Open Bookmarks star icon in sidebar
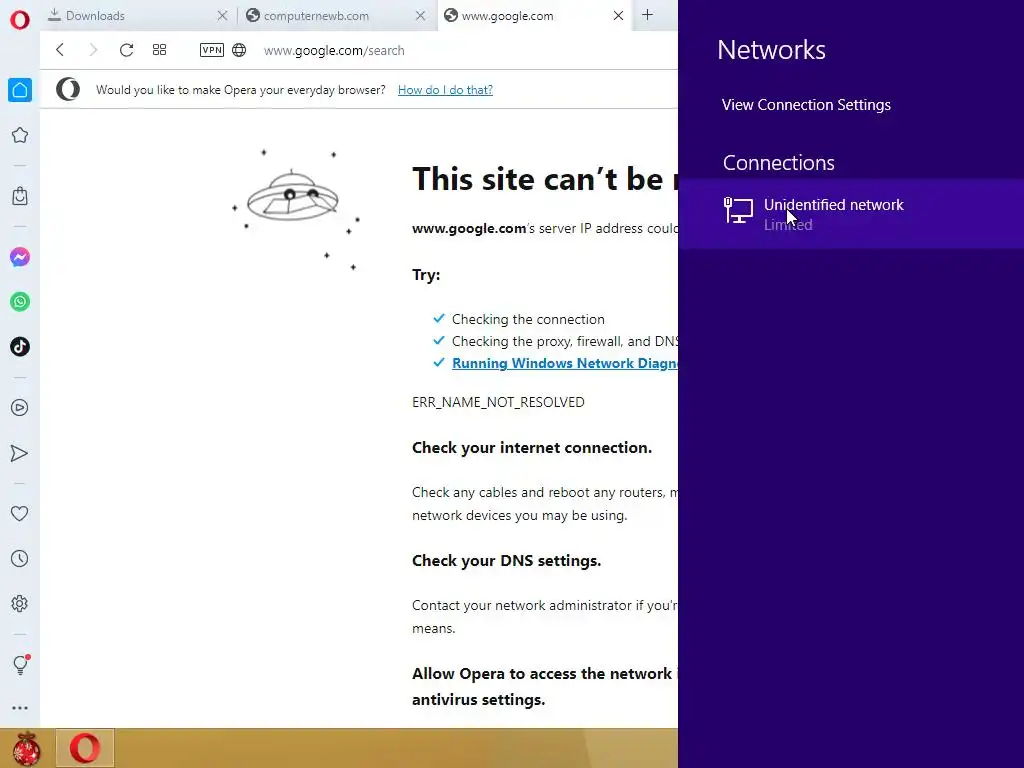This screenshot has height=768, width=1024. (20, 135)
